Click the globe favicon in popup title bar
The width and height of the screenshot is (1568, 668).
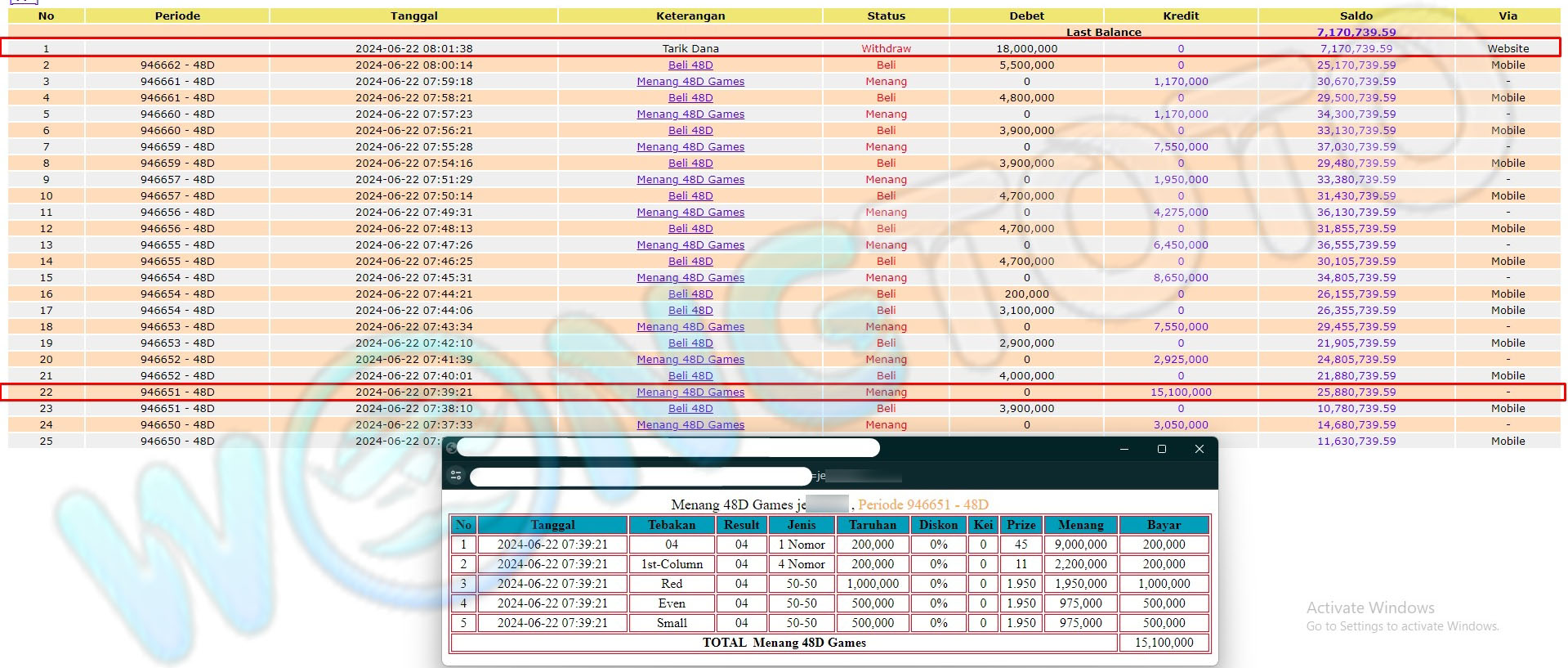tap(451, 448)
